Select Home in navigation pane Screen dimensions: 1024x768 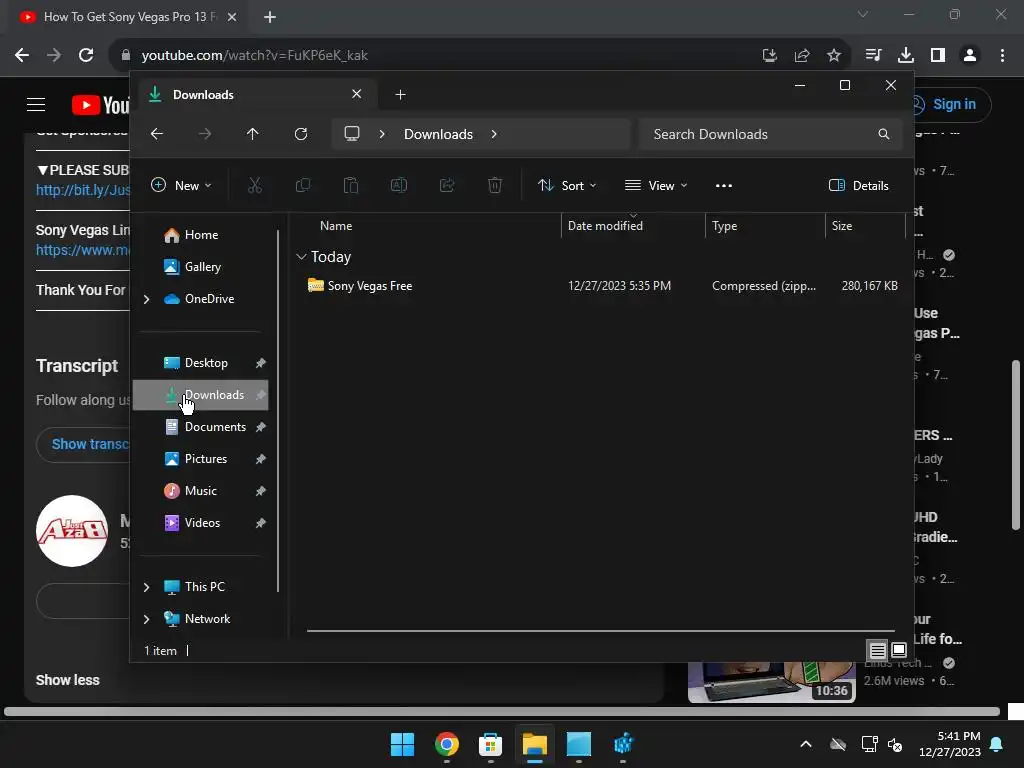tap(201, 235)
